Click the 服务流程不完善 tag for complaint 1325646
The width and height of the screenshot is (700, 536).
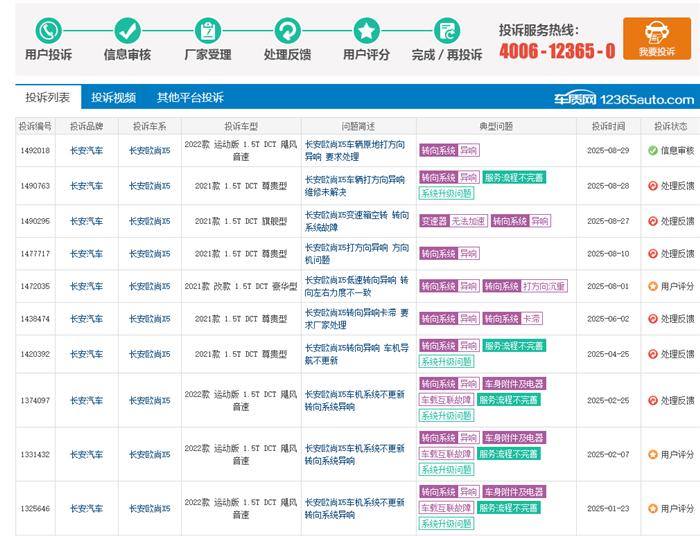tap(508, 507)
